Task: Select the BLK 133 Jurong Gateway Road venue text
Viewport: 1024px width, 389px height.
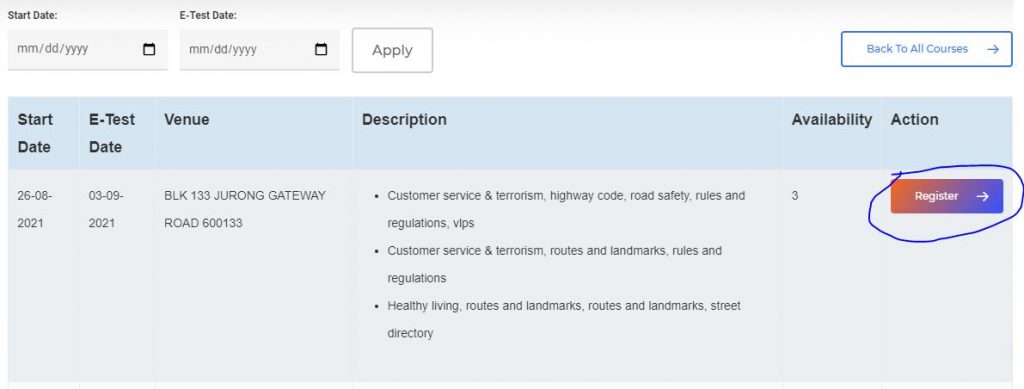Action: point(244,209)
